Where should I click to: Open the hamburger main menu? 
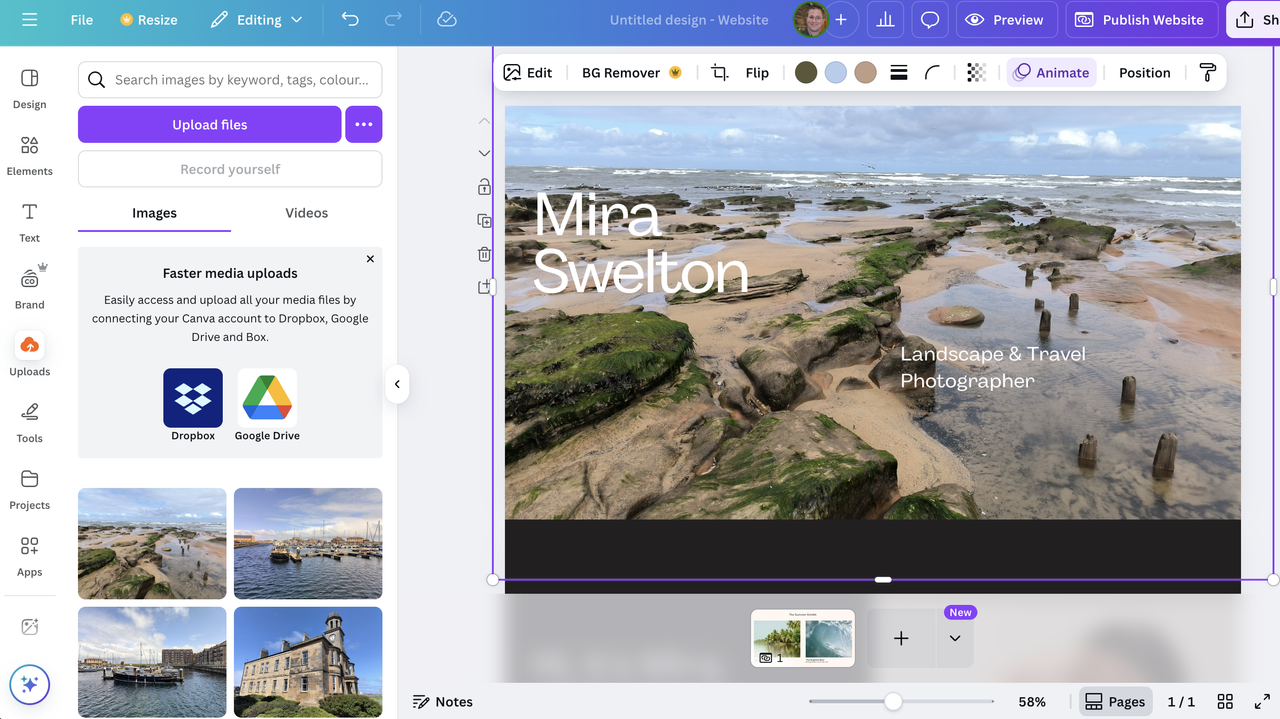coord(30,20)
